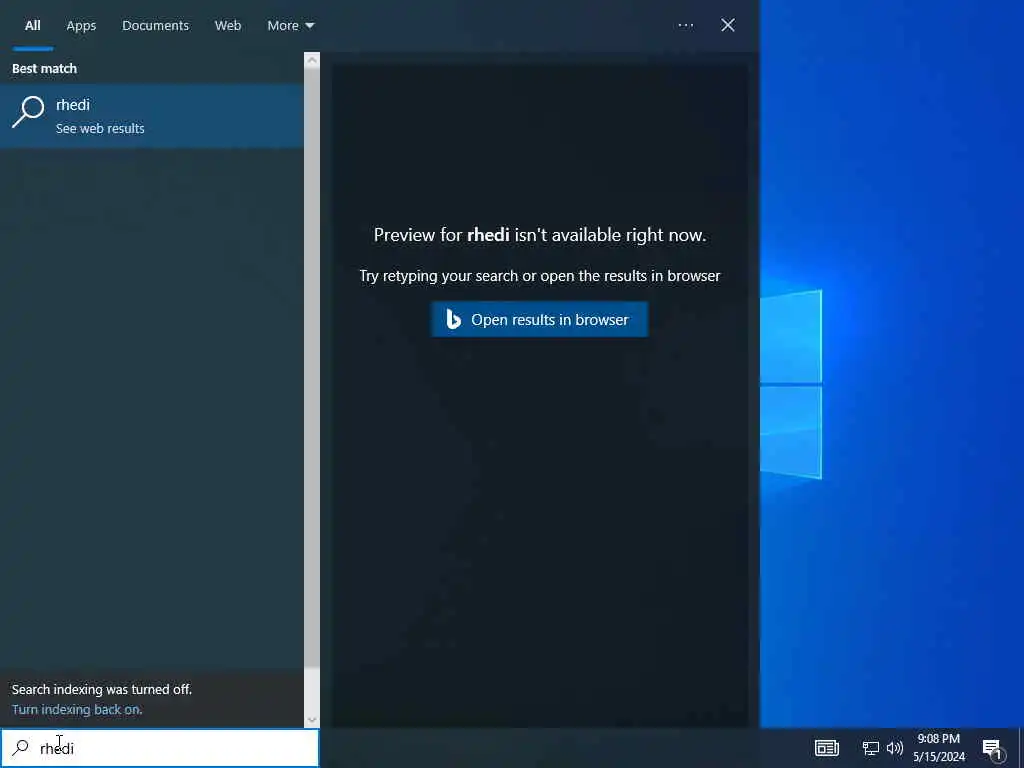The image size is (1024, 768).
Task: Click the Best match heading
Action: 44,69
